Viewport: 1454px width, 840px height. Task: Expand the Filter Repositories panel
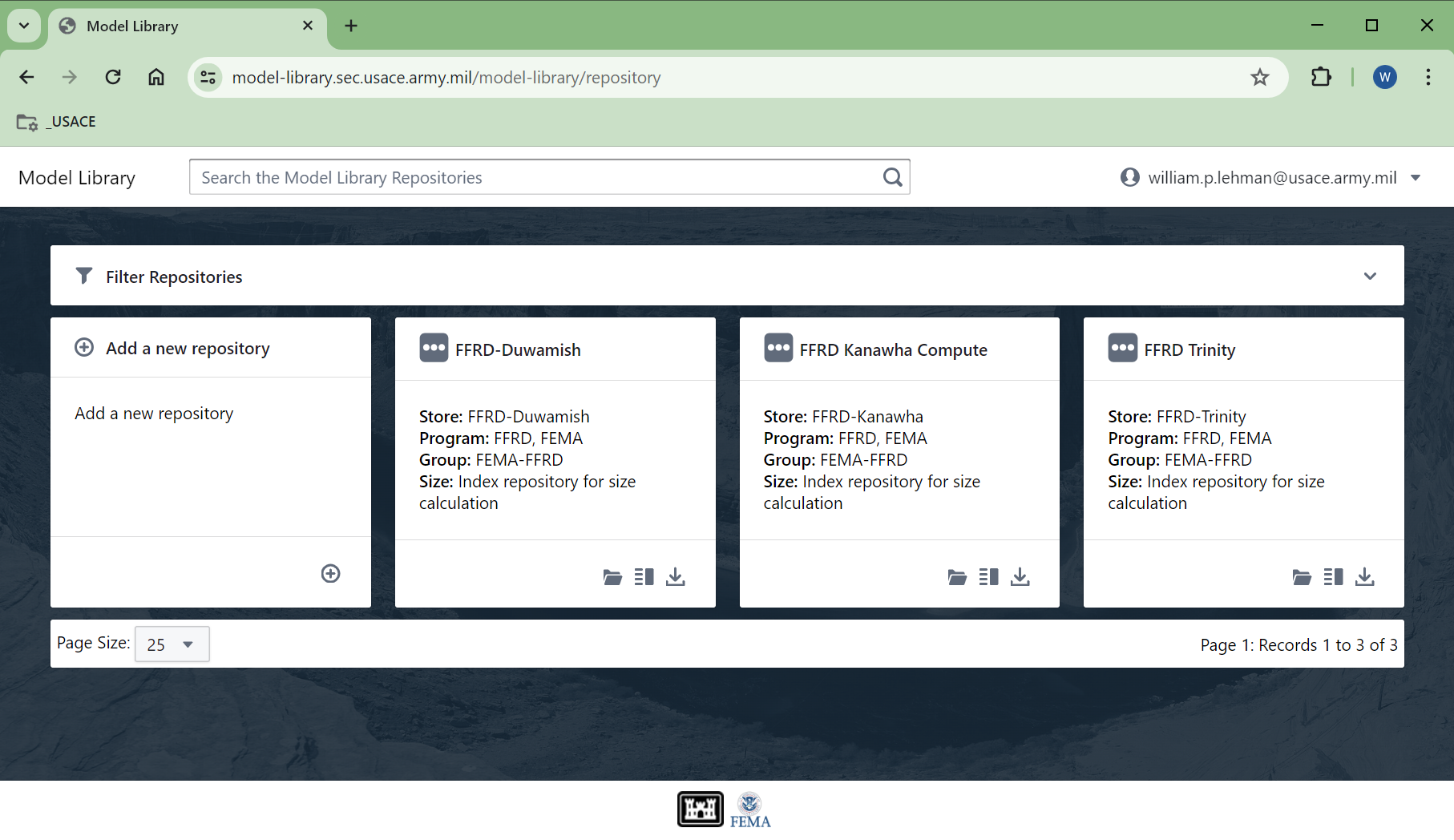1370,276
